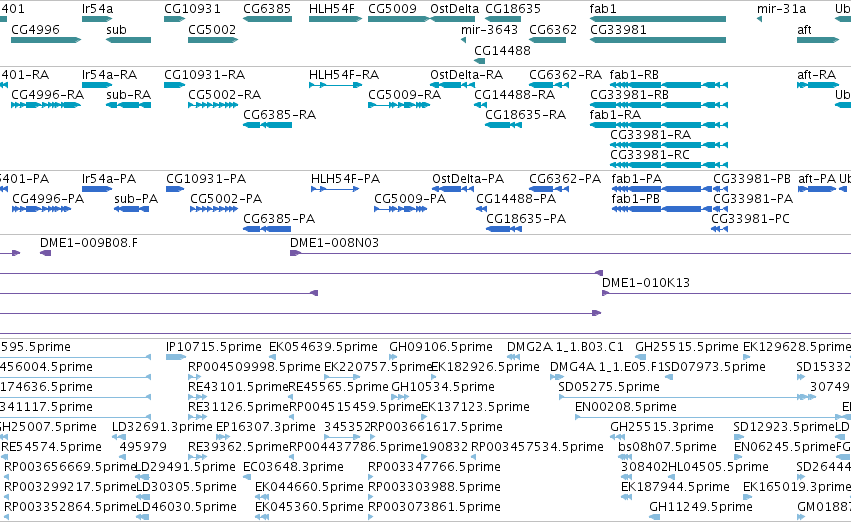Viewport: 851px width, 522px height.
Task: Select the DME1-010K13 BAC label
Action: [646, 283]
